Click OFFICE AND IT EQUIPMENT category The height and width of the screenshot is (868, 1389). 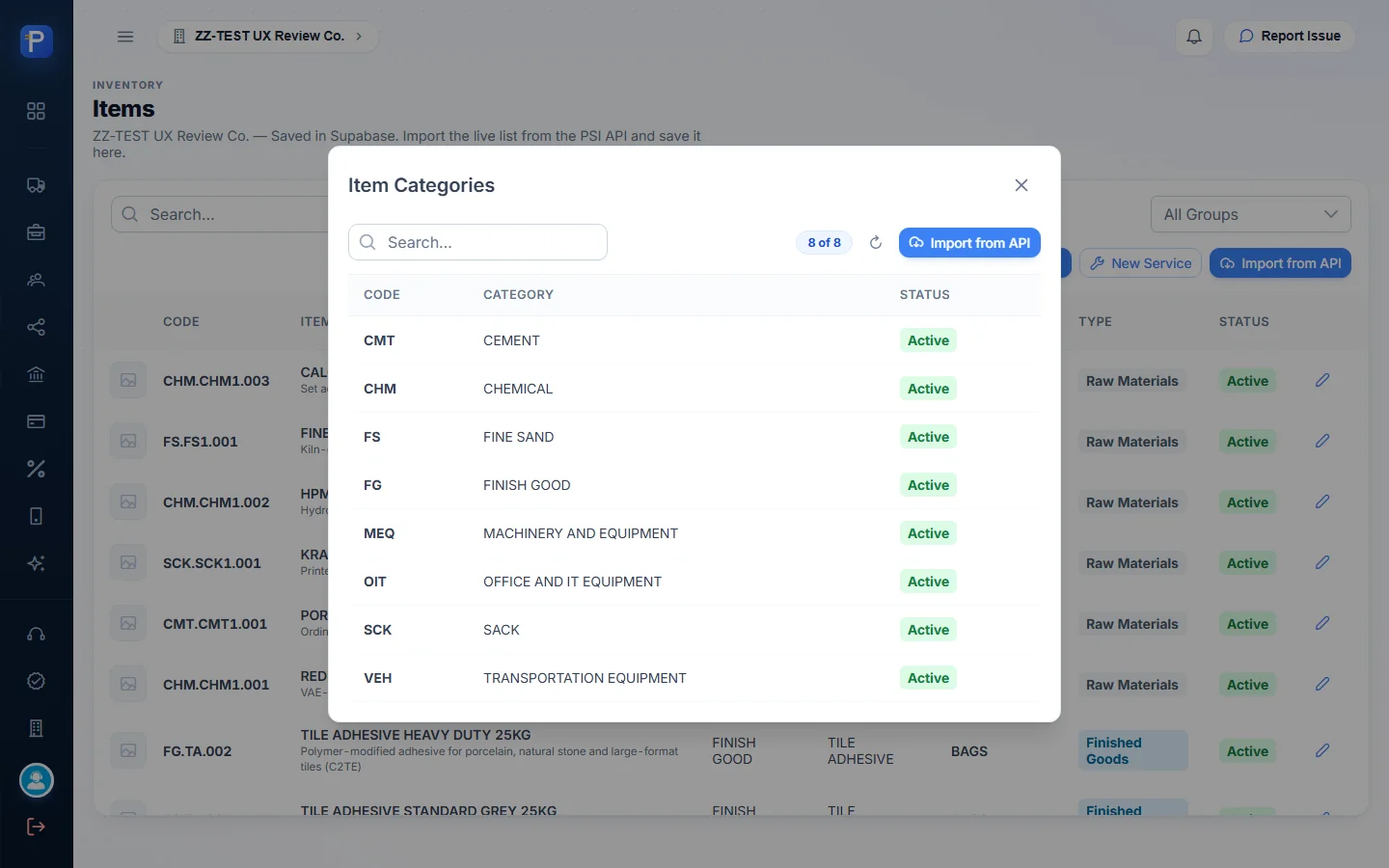[x=572, y=582]
